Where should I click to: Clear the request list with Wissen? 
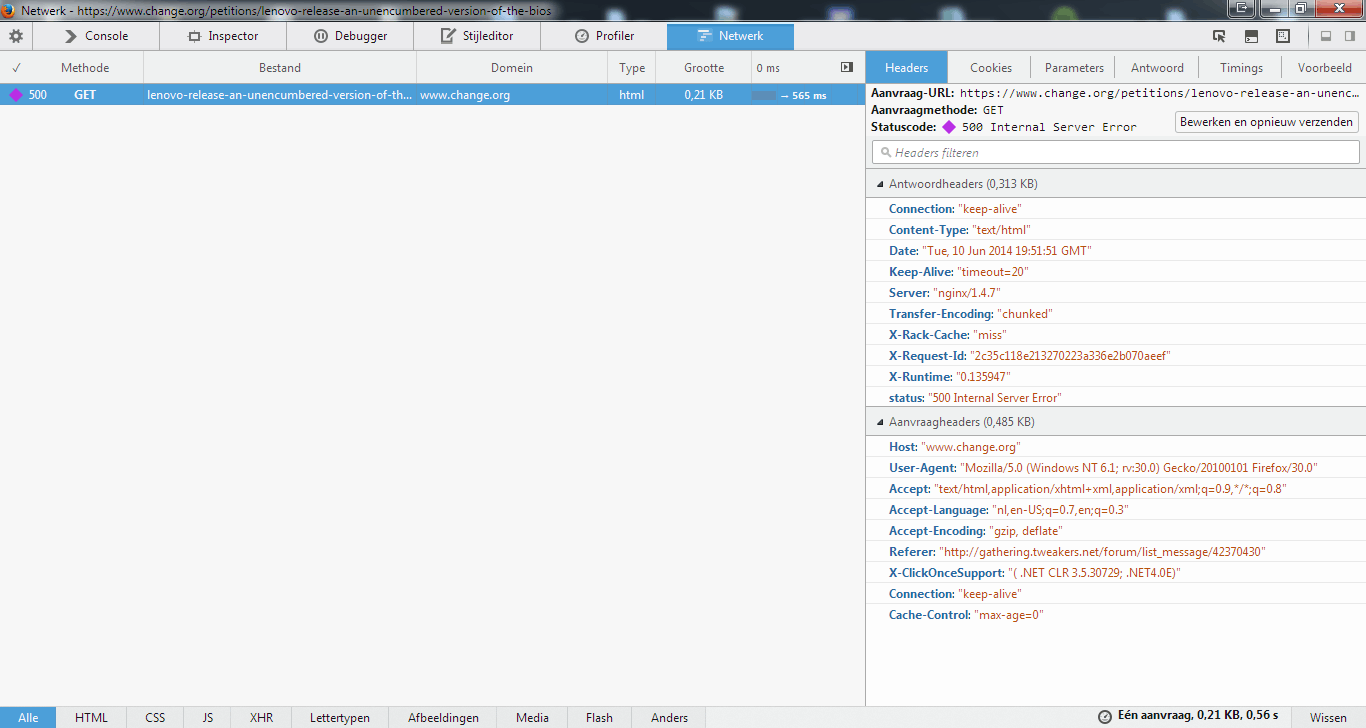tap(1328, 717)
